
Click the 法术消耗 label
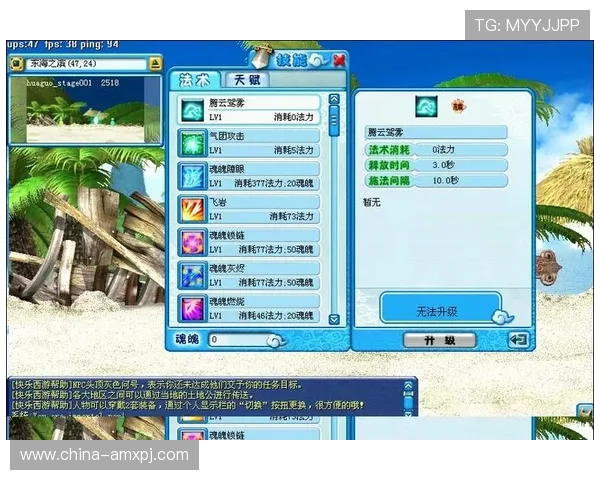tap(389, 150)
